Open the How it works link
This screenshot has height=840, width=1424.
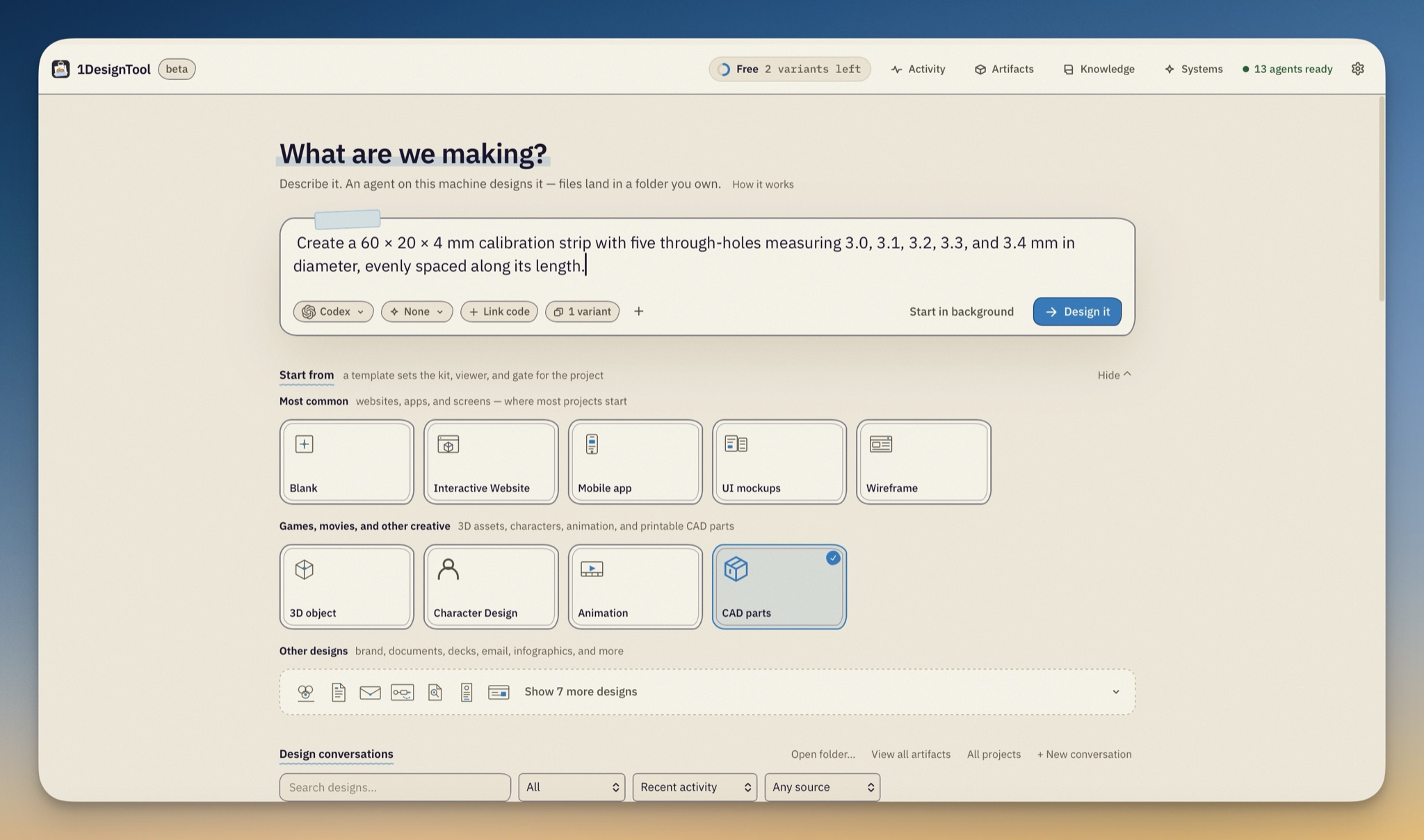(x=763, y=184)
